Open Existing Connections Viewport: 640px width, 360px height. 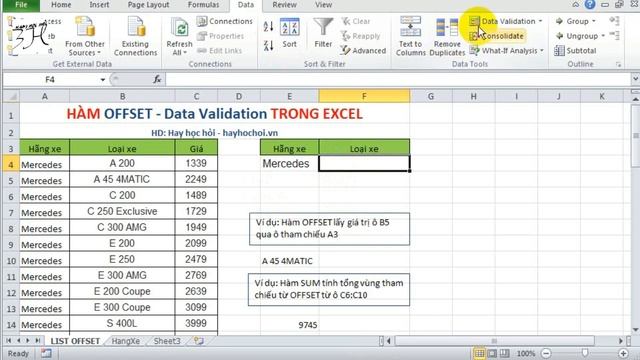[x=136, y=37]
